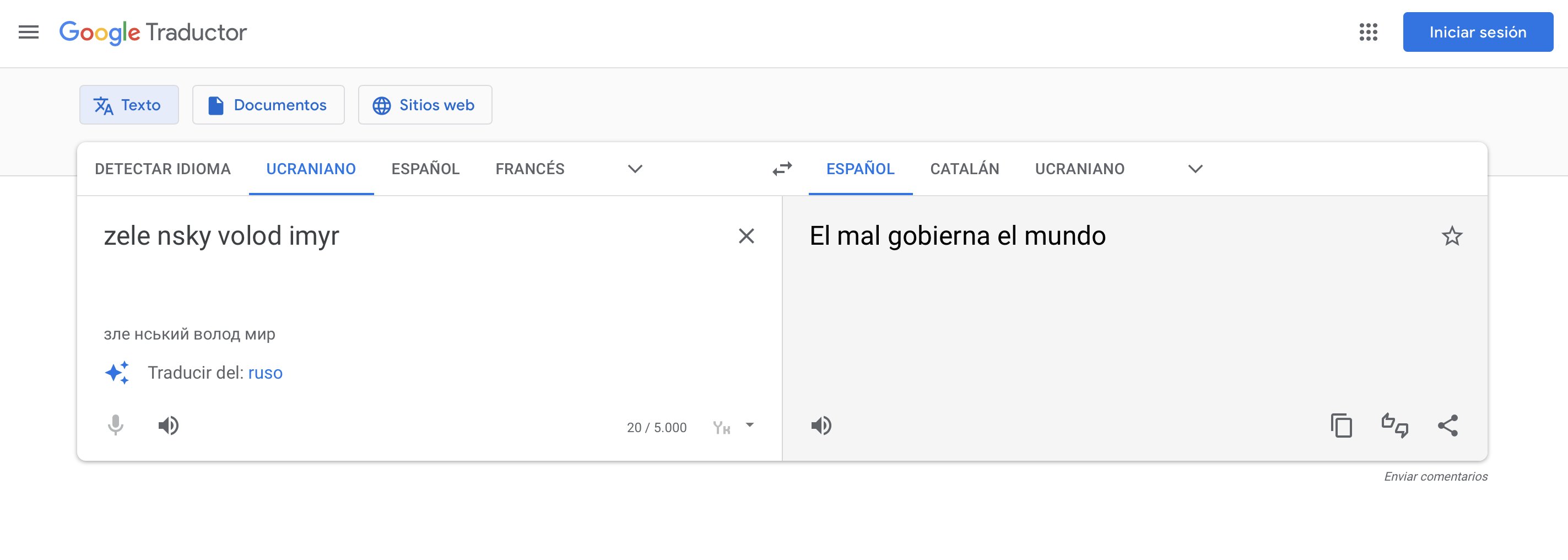
Task: Swap source and target languages
Action: point(782,169)
